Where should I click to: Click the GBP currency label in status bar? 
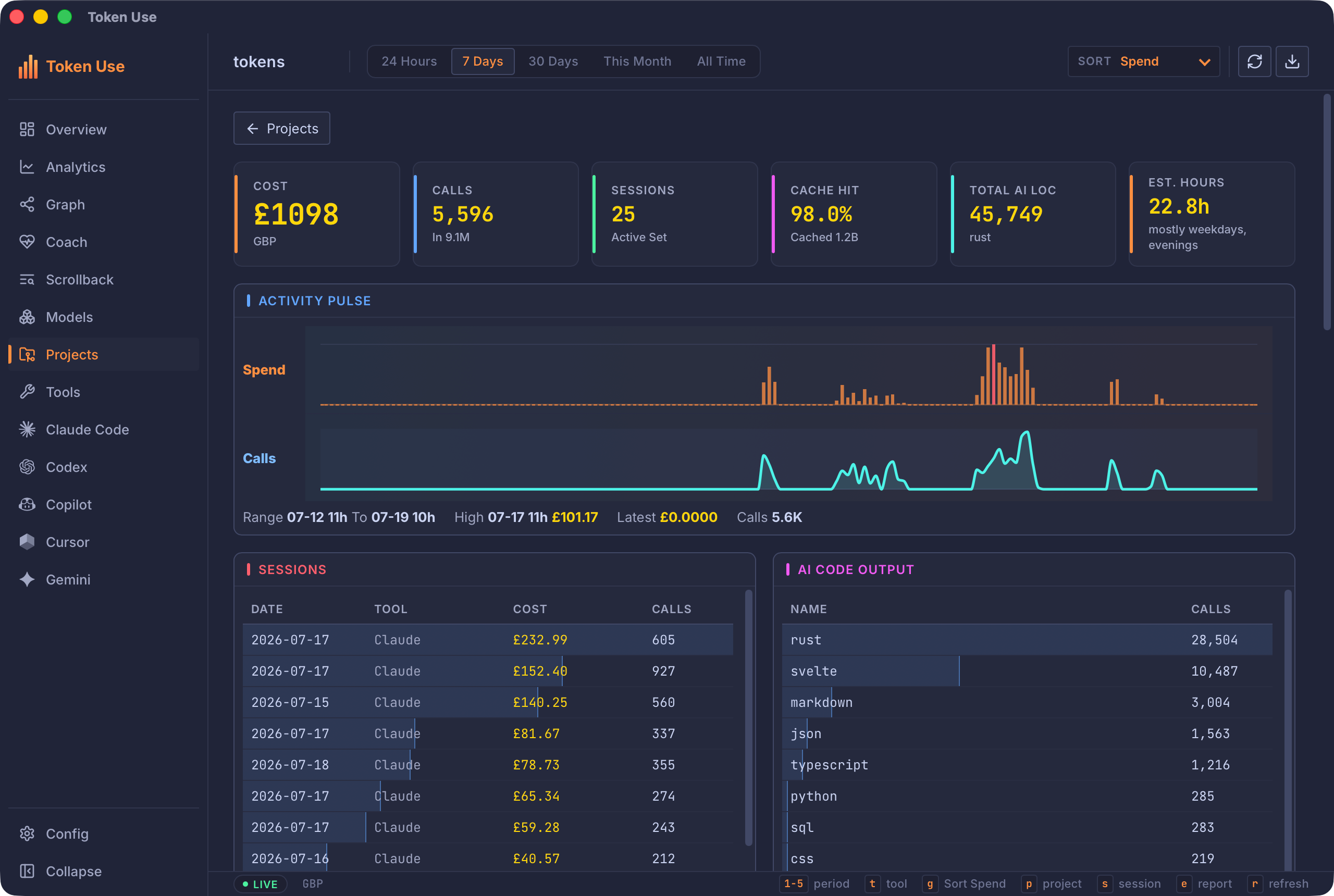[x=313, y=884]
